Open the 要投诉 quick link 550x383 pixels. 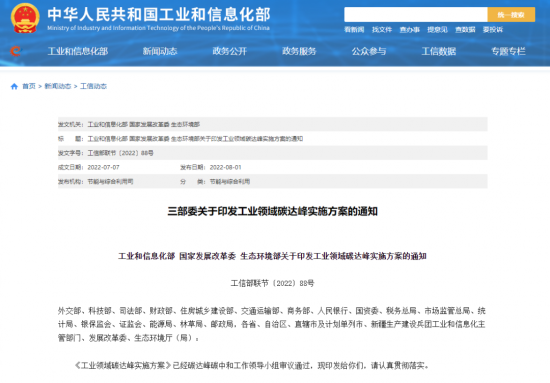492,30
